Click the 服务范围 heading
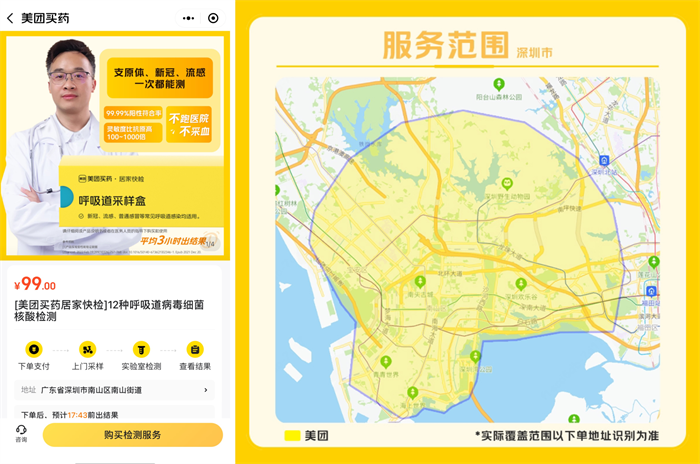 [x=446, y=45]
